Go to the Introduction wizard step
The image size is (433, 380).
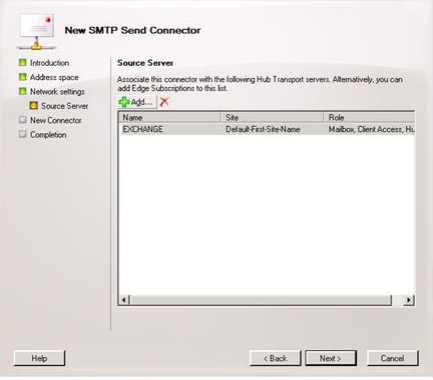(49, 63)
